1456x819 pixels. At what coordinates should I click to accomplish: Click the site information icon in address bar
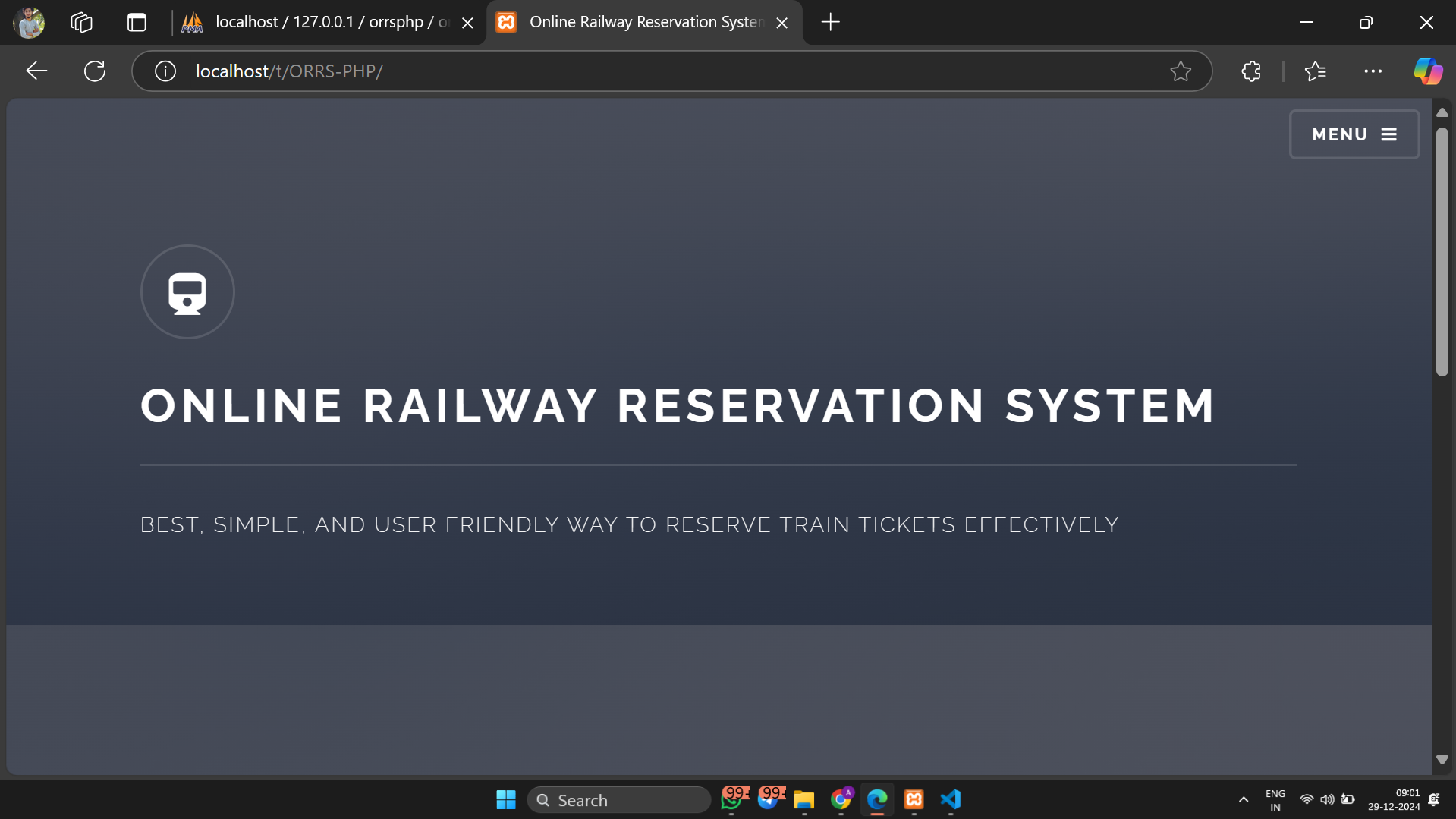tap(165, 71)
